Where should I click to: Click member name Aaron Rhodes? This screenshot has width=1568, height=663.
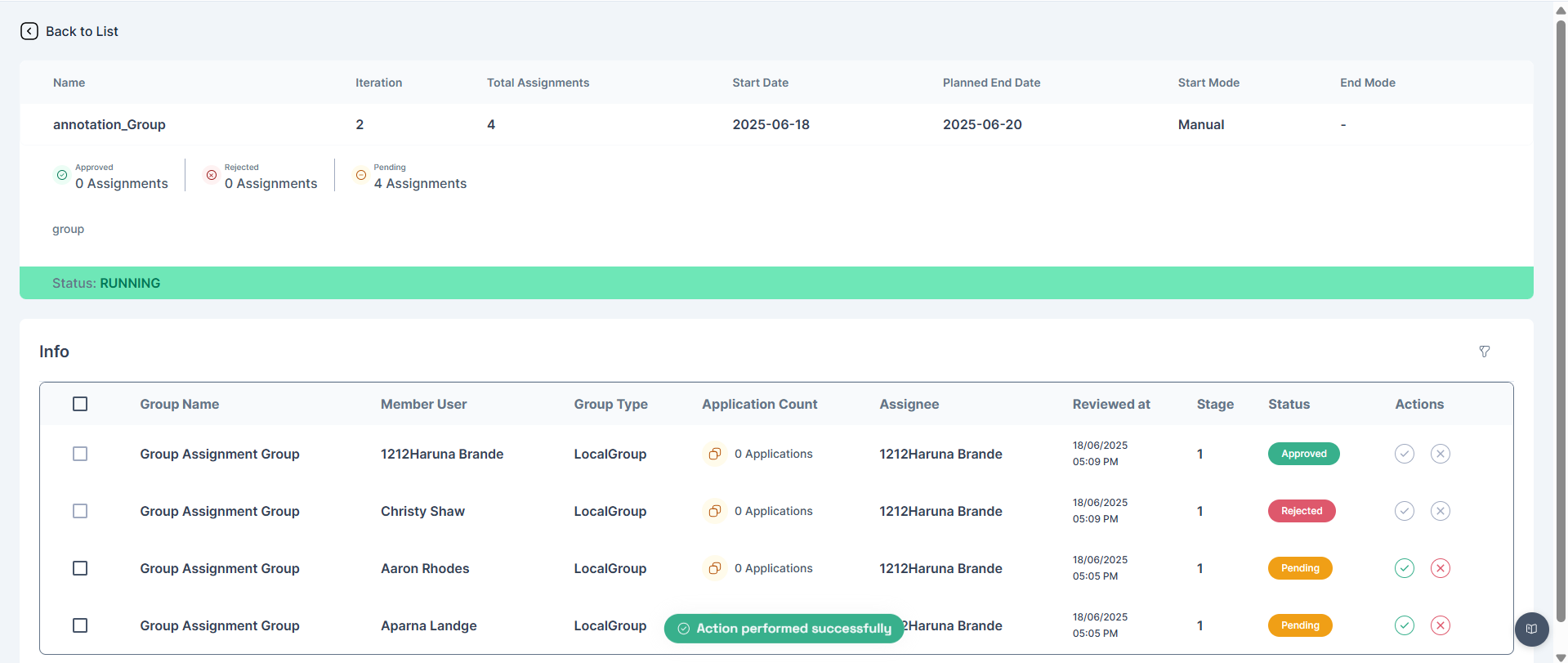(425, 568)
